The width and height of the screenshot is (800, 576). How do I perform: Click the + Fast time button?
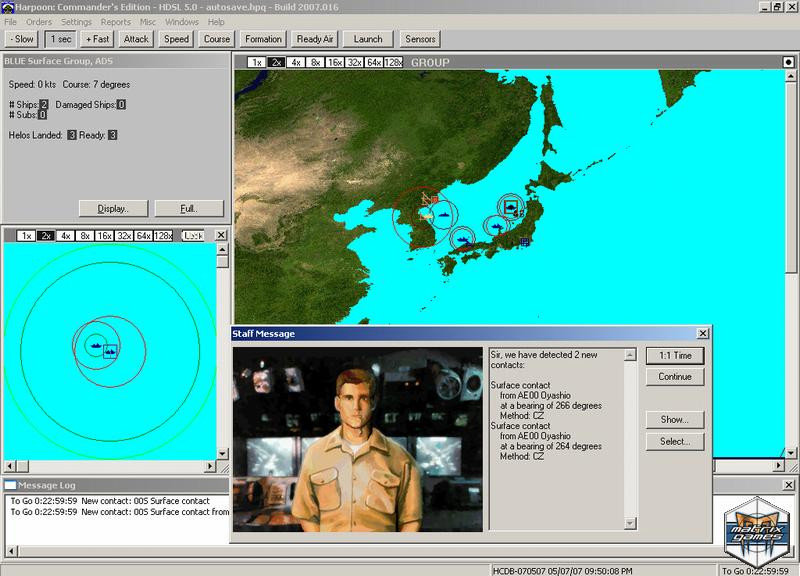[97, 39]
